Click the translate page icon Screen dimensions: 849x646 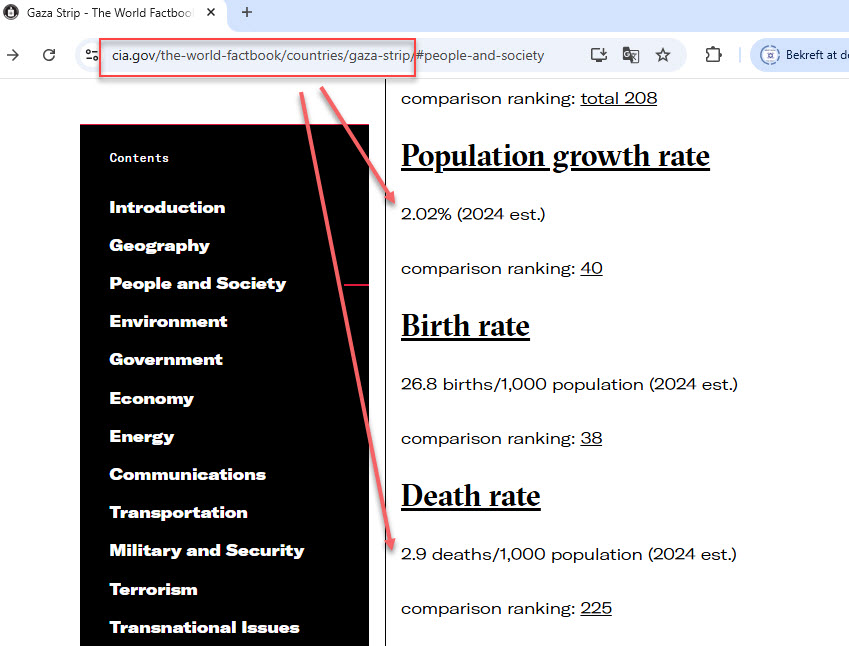click(x=630, y=55)
